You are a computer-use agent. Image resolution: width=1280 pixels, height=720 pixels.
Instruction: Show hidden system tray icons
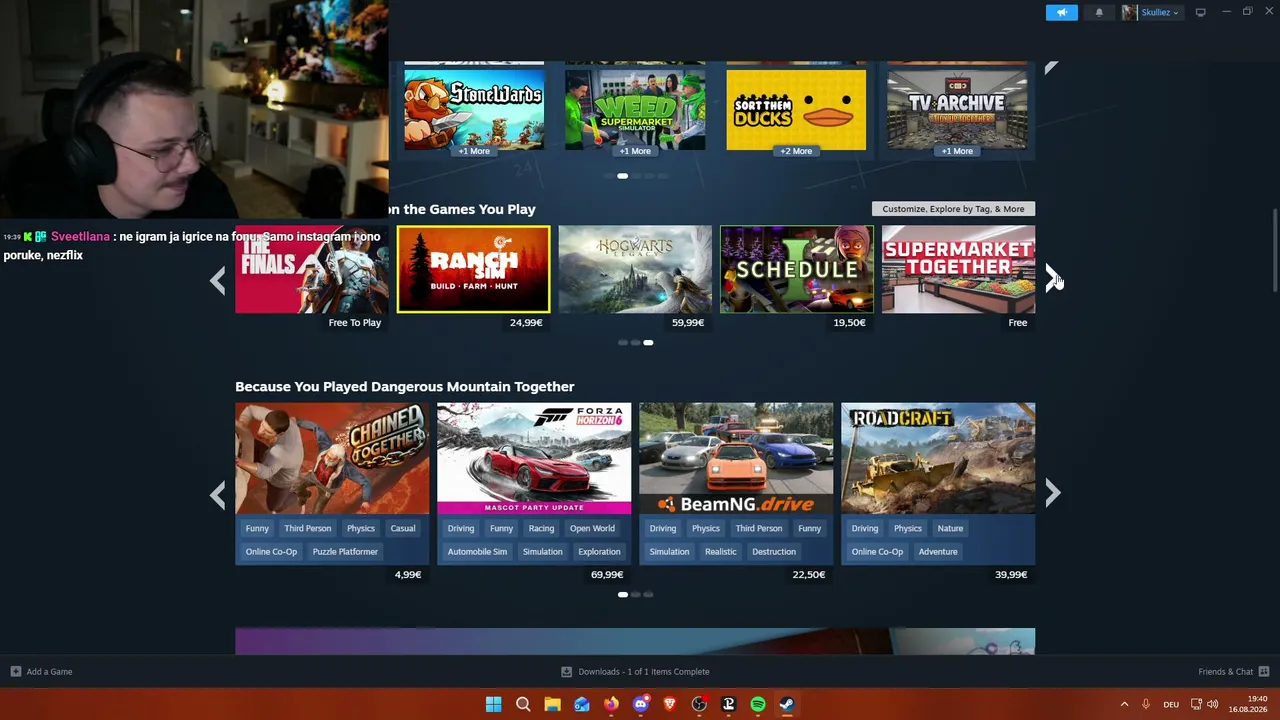click(x=1124, y=704)
